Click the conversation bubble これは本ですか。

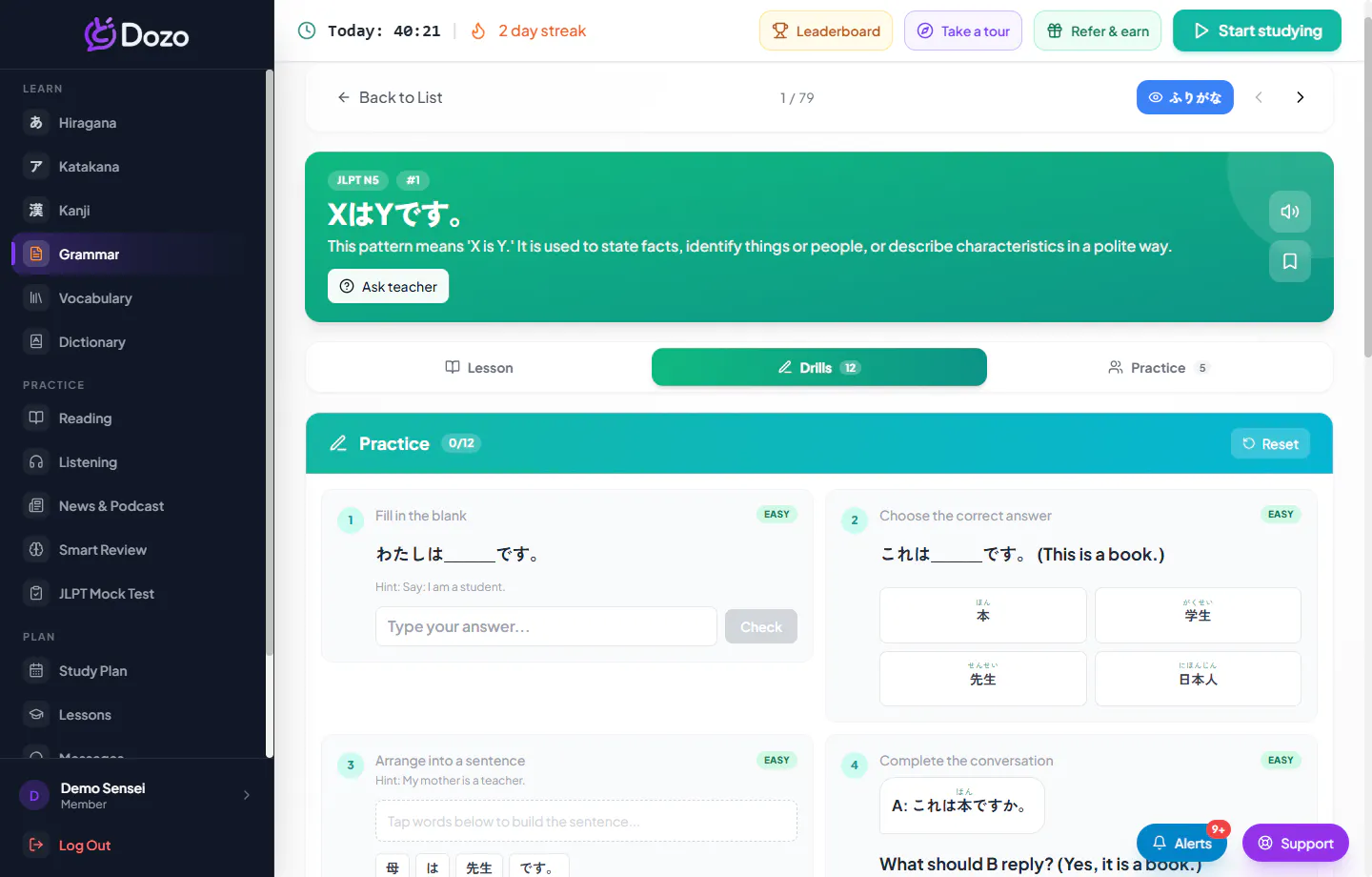962,806
